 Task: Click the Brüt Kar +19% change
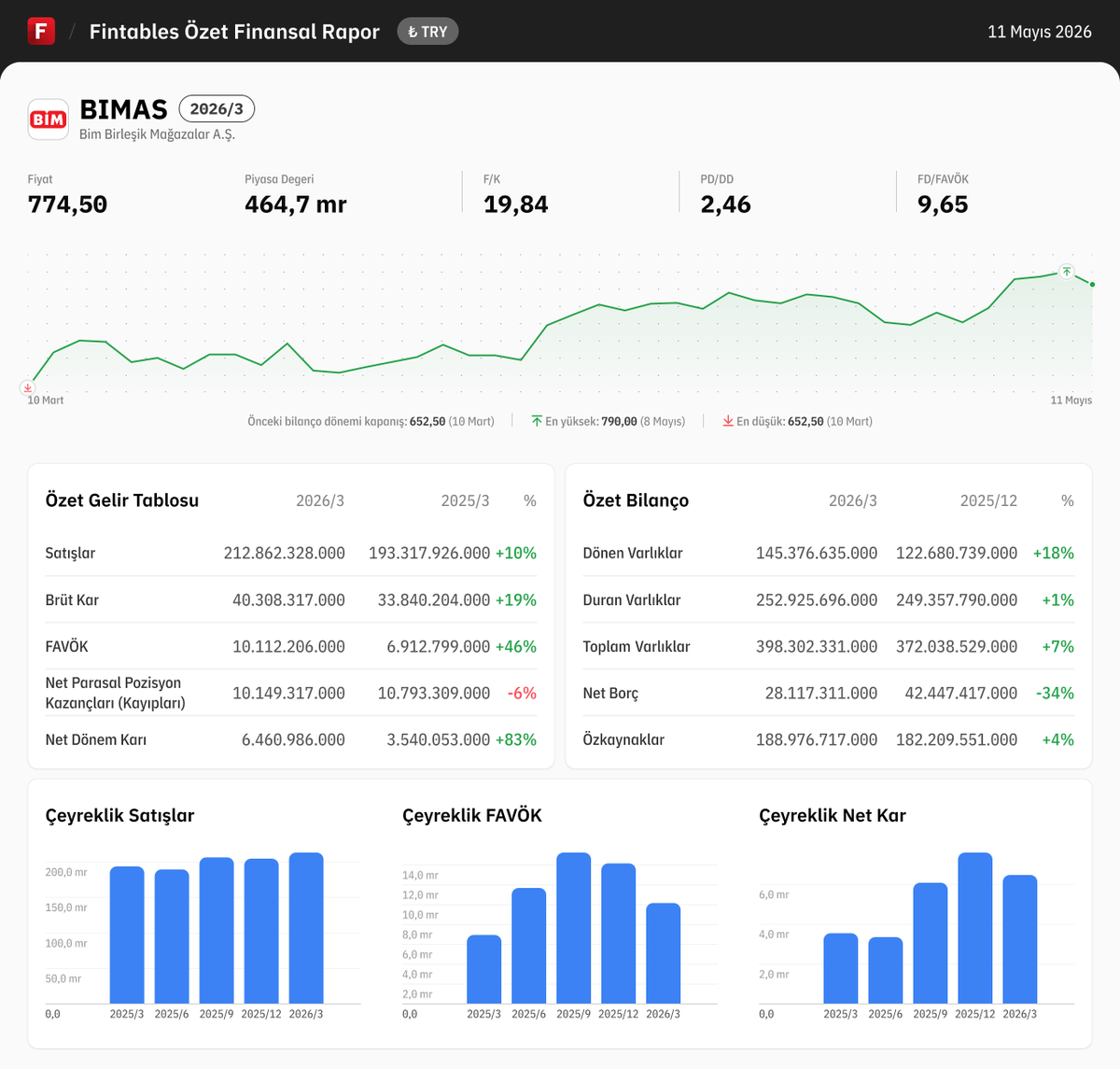(516, 599)
